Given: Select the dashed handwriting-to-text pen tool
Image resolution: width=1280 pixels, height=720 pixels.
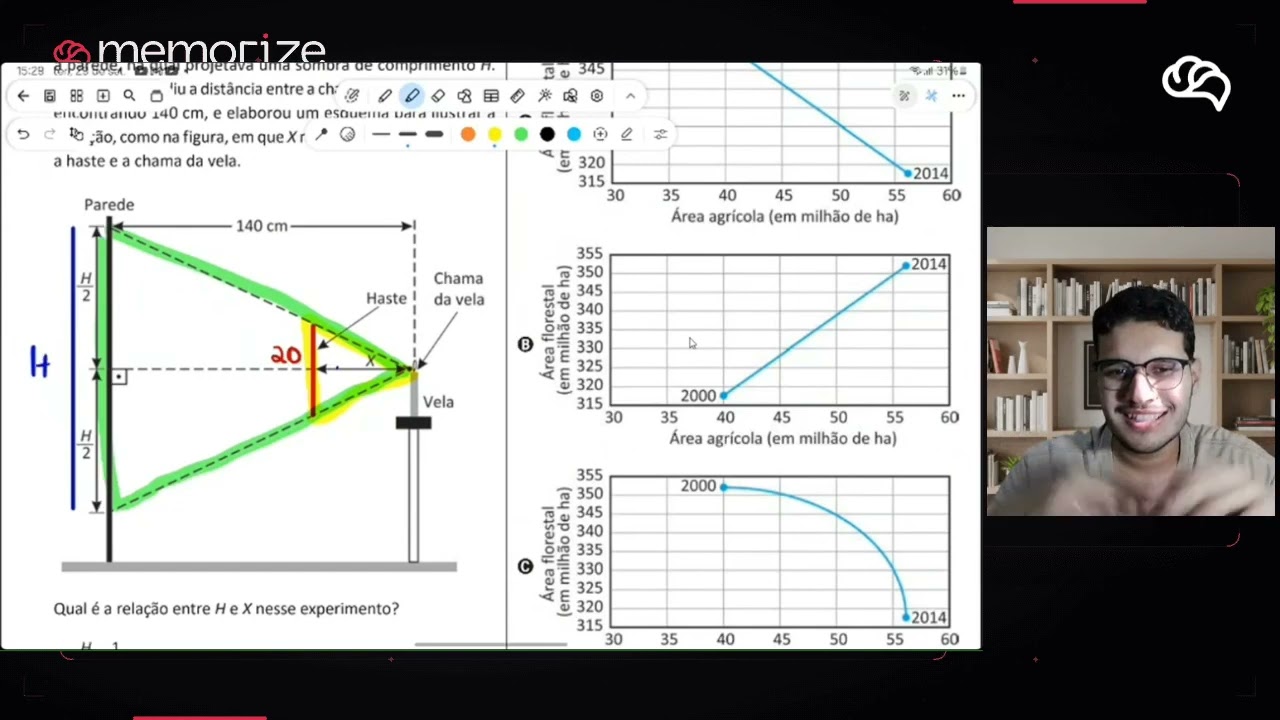Looking at the screenshot, I should (352, 96).
